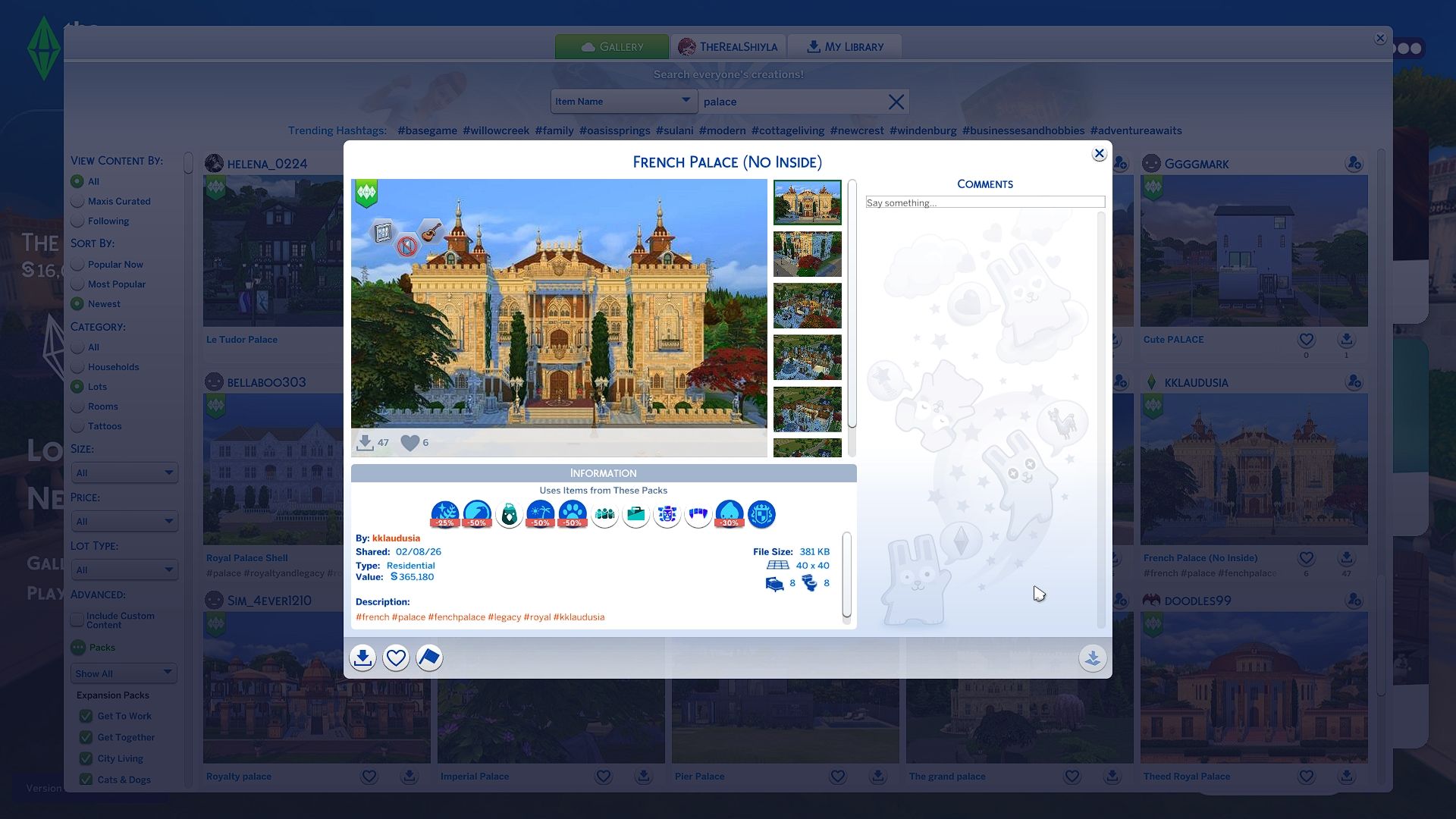This screenshot has width=1456, height=819.
Task: Click the Say something comment field
Action: 985,202
